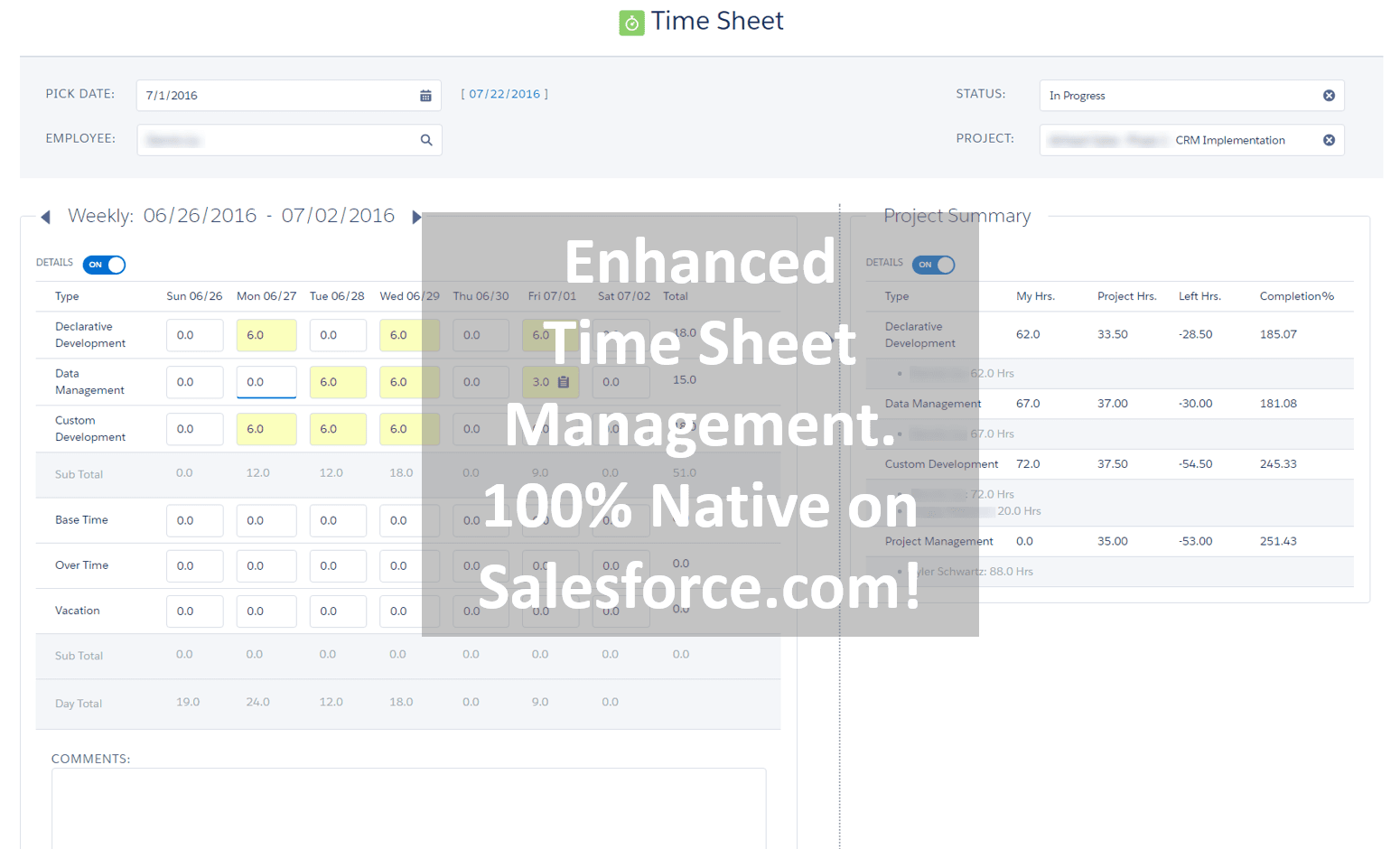This screenshot has height=849, width=1400.
Task: Click Vacation Monday hours field
Action: [x=266, y=611]
